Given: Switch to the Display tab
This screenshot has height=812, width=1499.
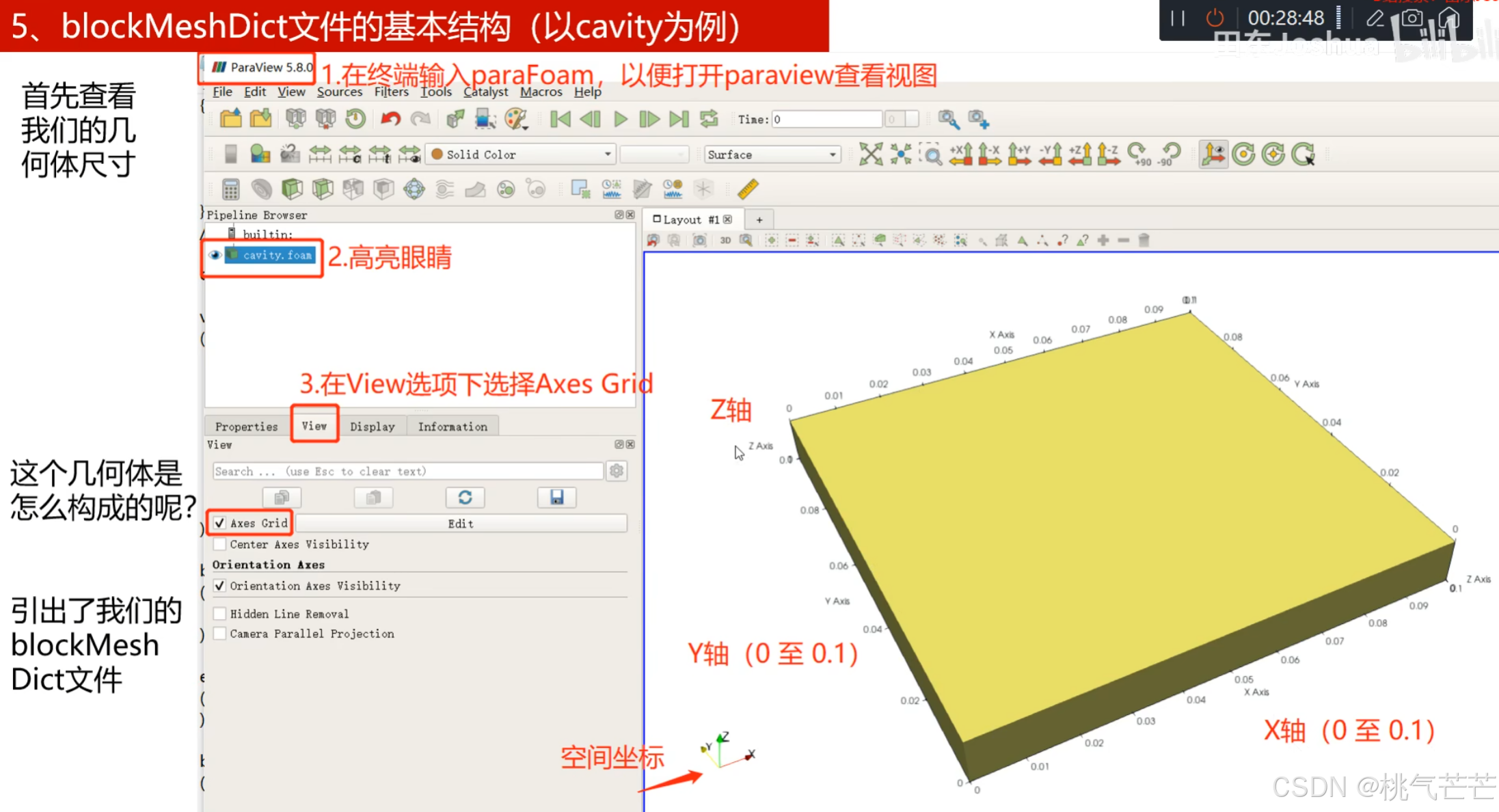Looking at the screenshot, I should pyautogui.click(x=372, y=427).
